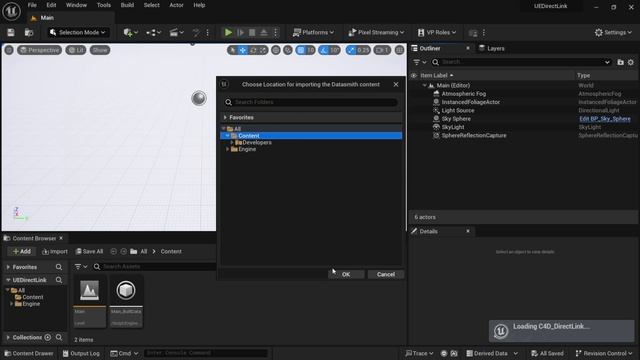Select the SkyLight actor in Outliner
Image resolution: width=640 pixels, height=360 pixels.
pos(453,127)
